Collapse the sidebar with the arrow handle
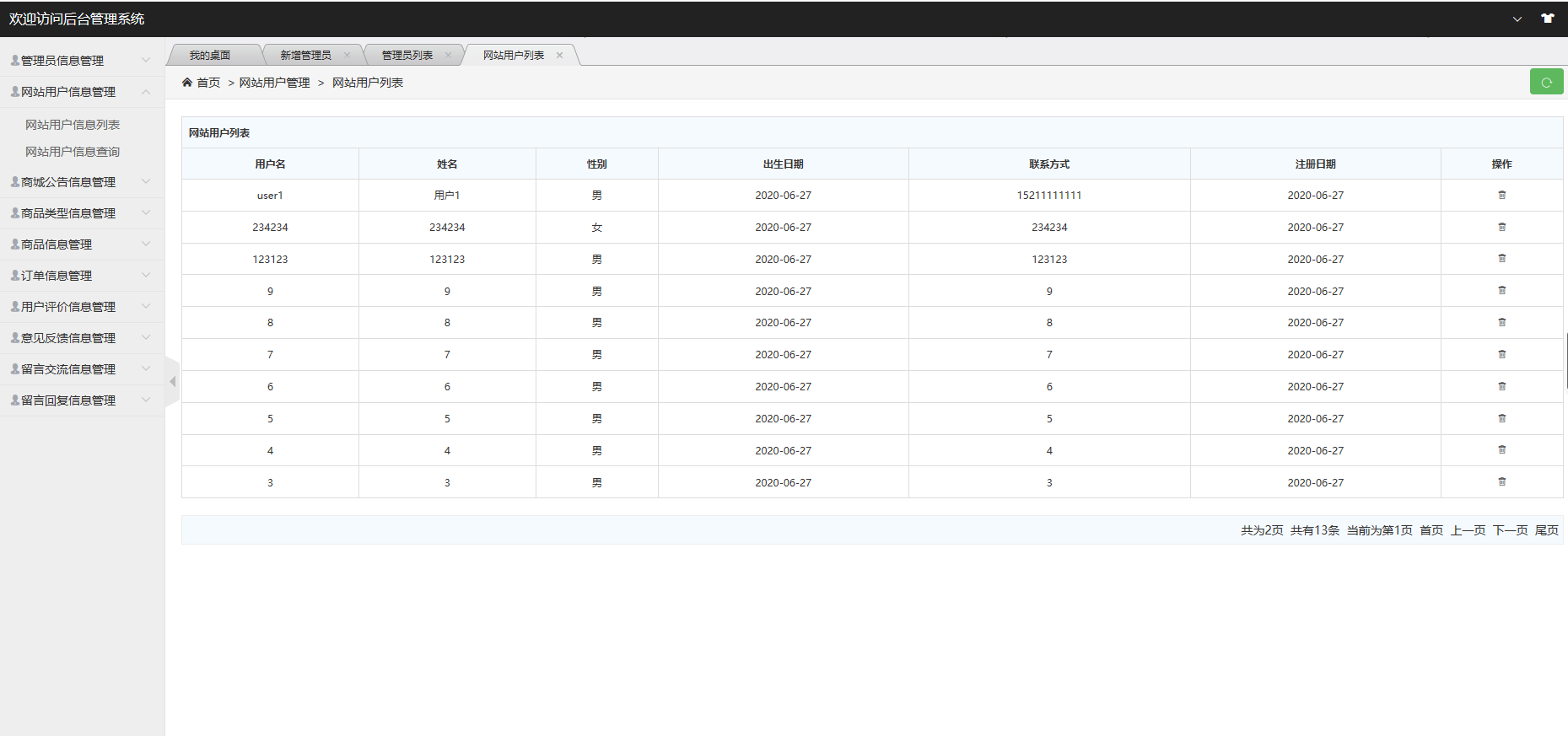The height and width of the screenshot is (736, 1568). click(x=173, y=382)
